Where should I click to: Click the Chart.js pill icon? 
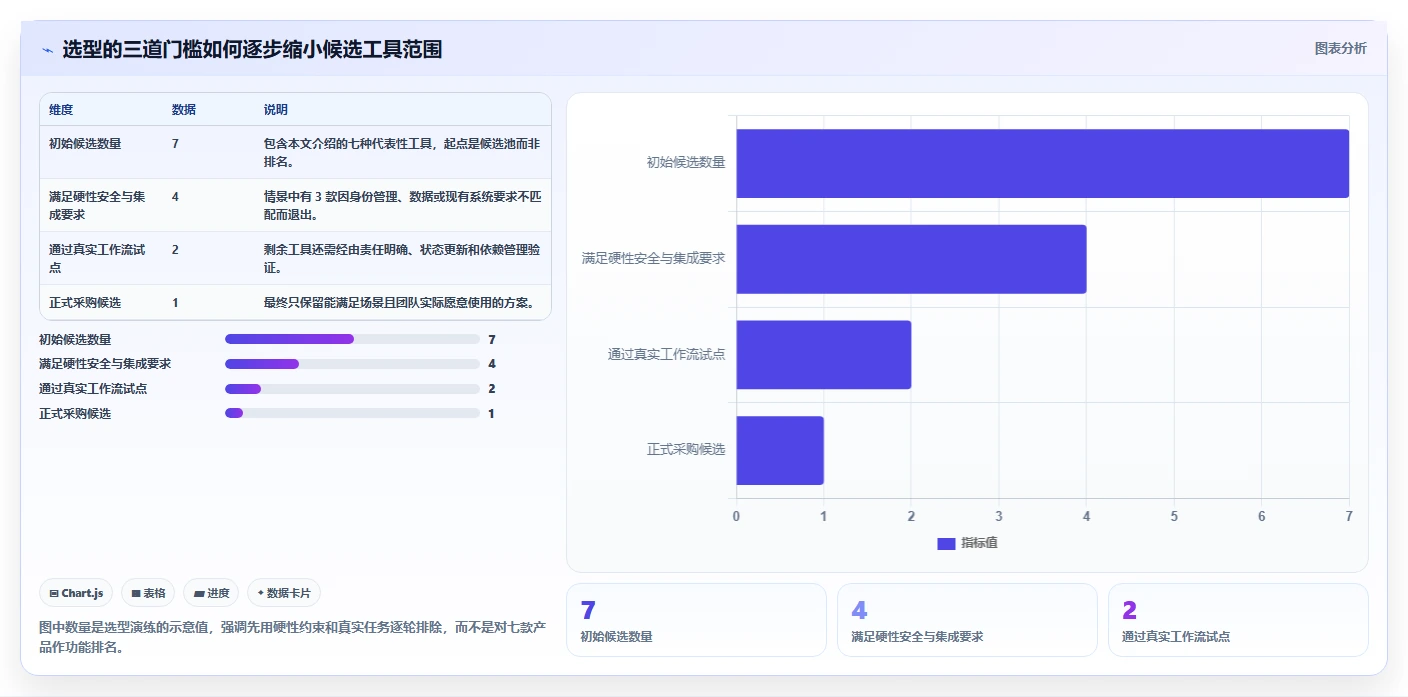(x=54, y=593)
